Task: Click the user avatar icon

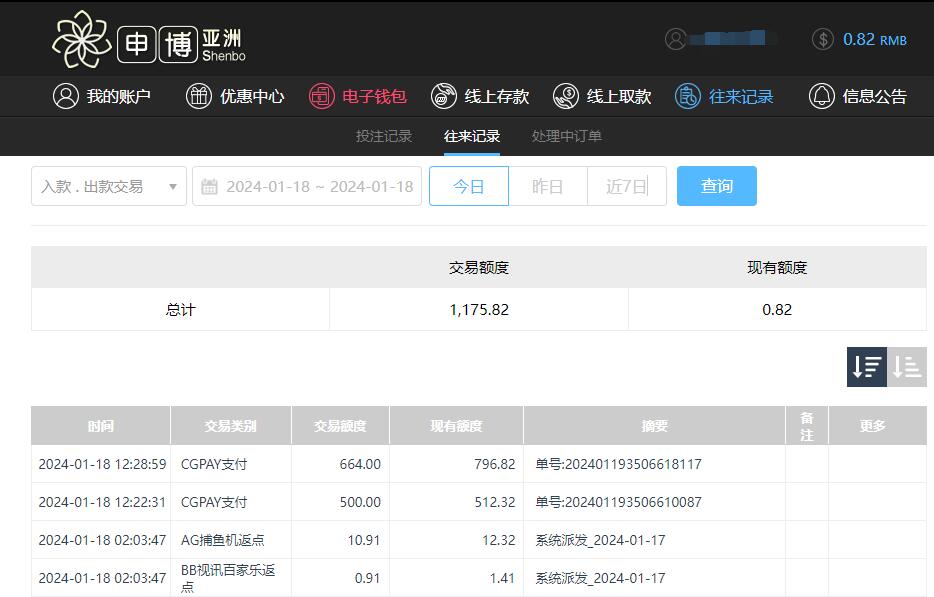Action: tap(676, 39)
